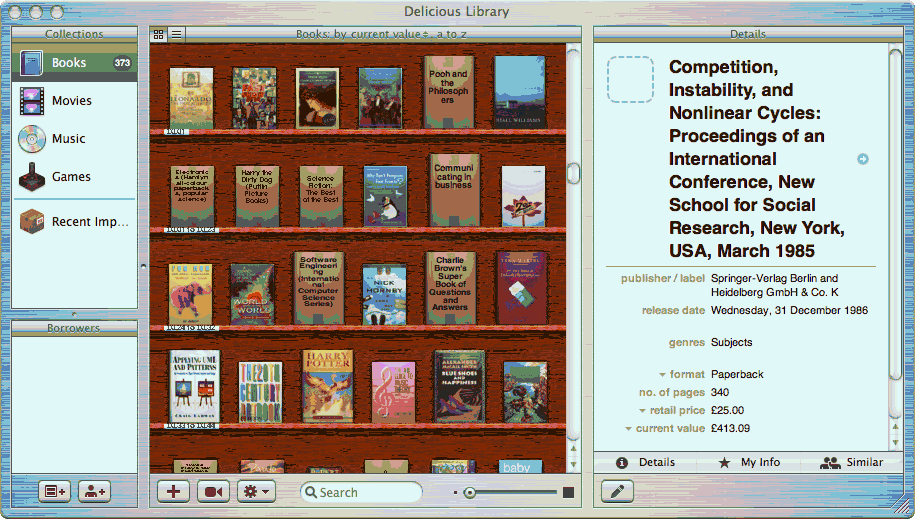Select the pink treble clef book
Image resolution: width=915 pixels, height=519 pixels.
click(x=393, y=392)
